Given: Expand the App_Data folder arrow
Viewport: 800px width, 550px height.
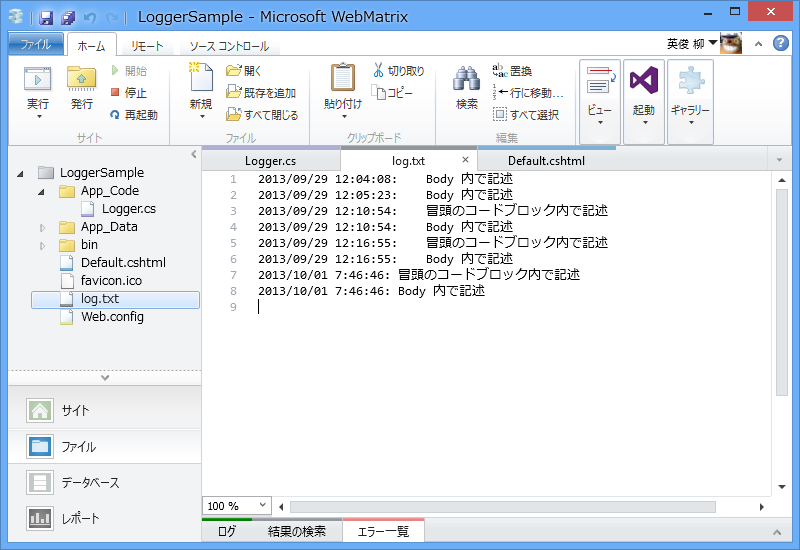Looking at the screenshot, I should (42, 228).
